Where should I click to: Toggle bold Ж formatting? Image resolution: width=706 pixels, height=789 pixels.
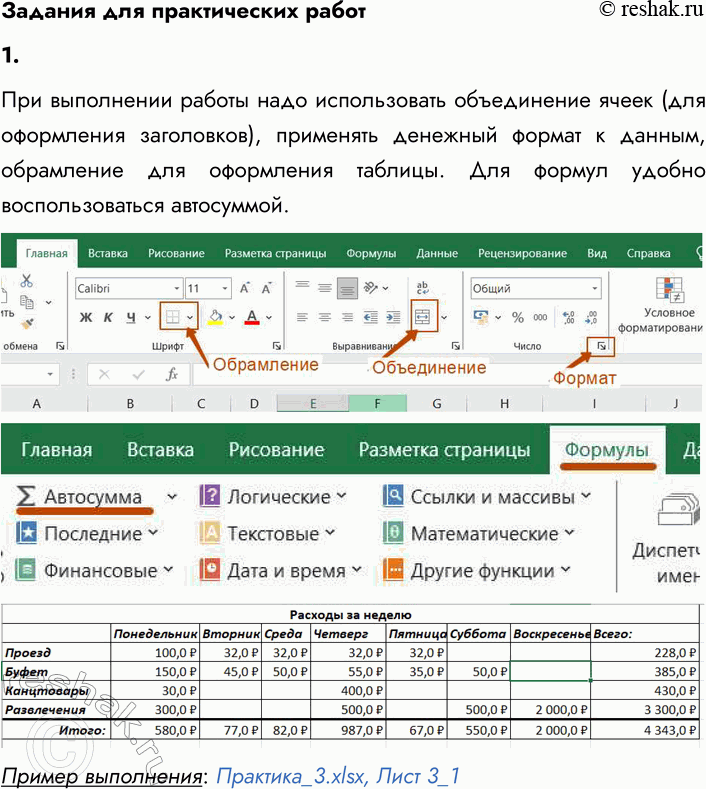tap(85, 318)
